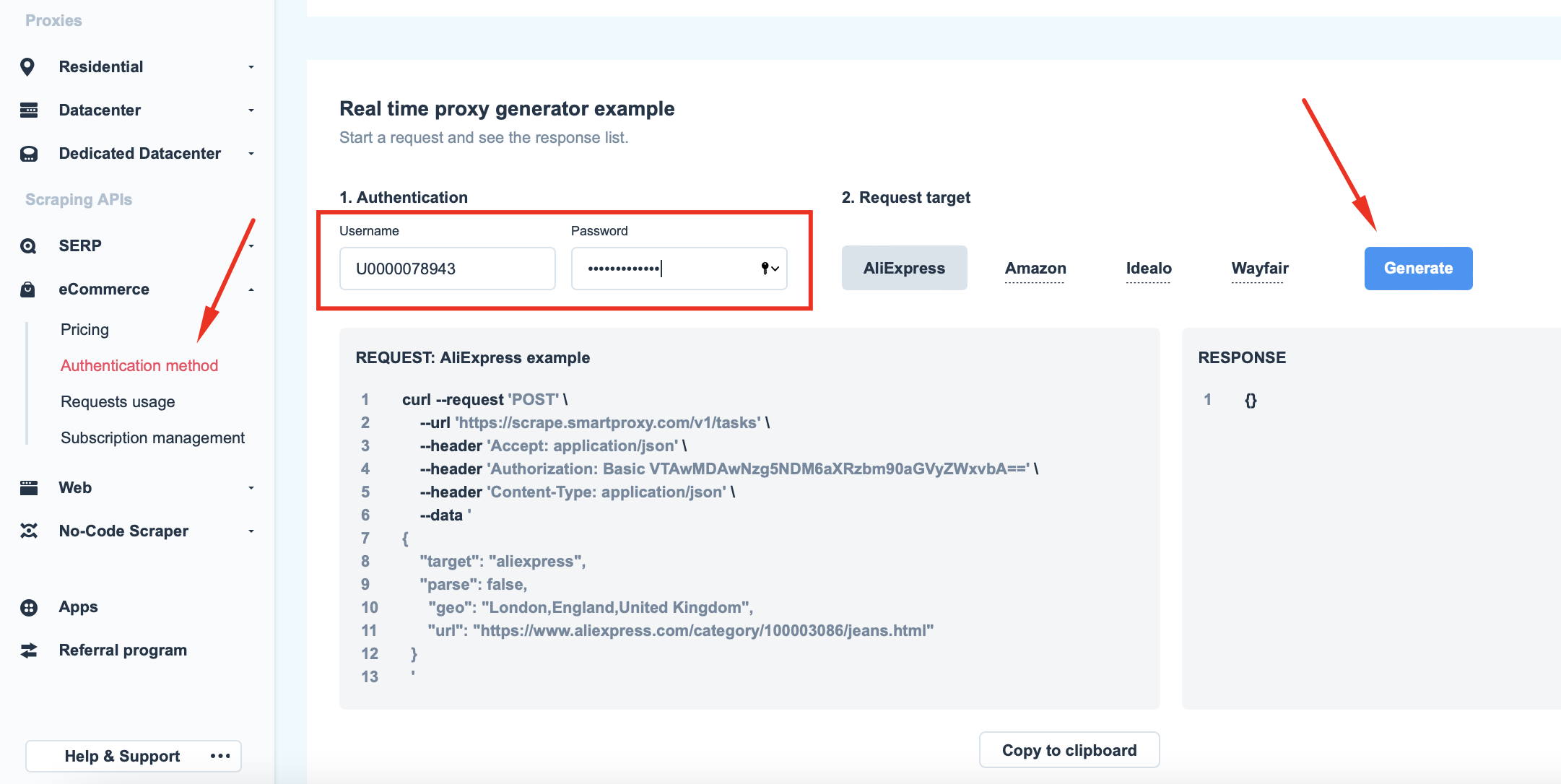The height and width of the screenshot is (784, 1561).
Task: Click the eCommerce shopping bag icon
Action: pyautogui.click(x=28, y=289)
